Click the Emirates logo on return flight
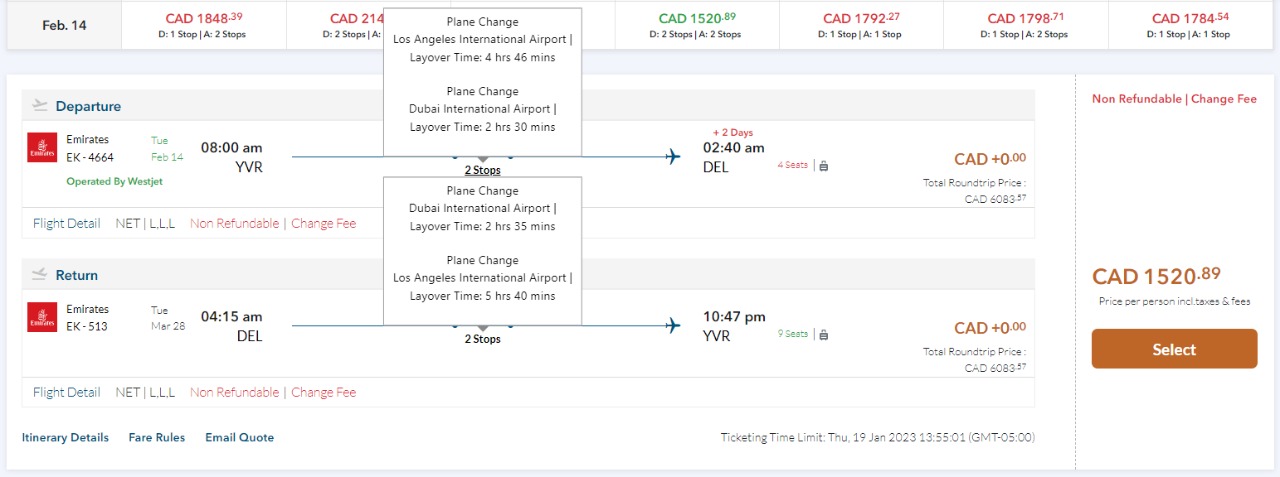Viewport: 1280px width, 477px height. (42, 317)
